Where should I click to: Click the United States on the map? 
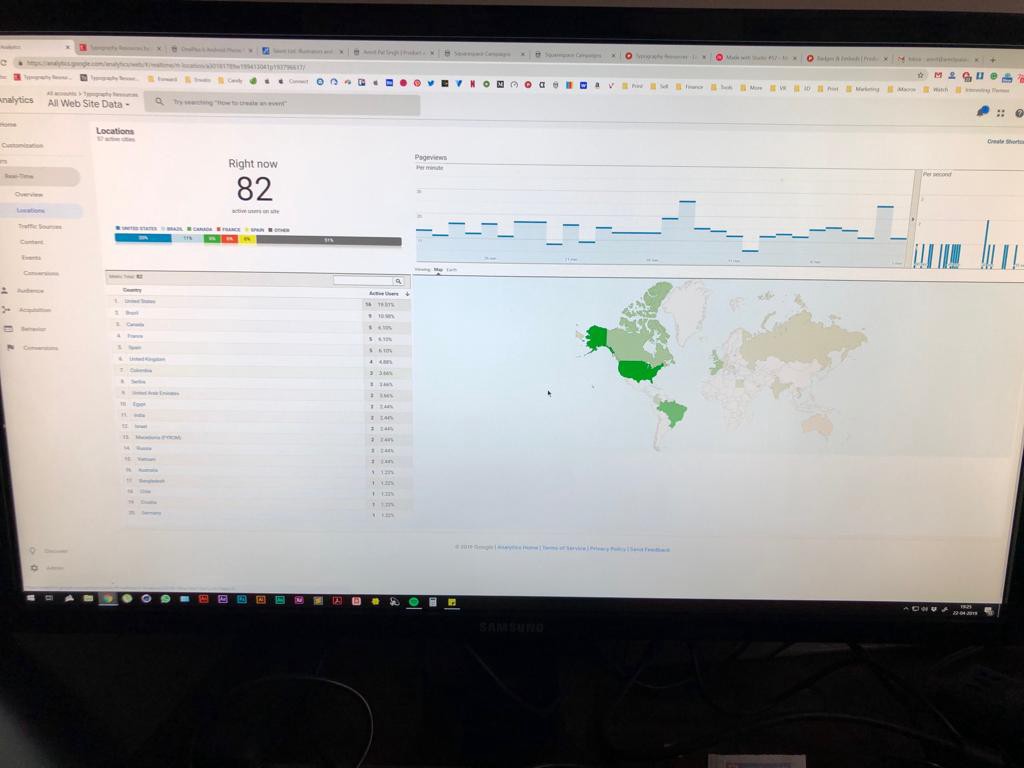point(640,371)
